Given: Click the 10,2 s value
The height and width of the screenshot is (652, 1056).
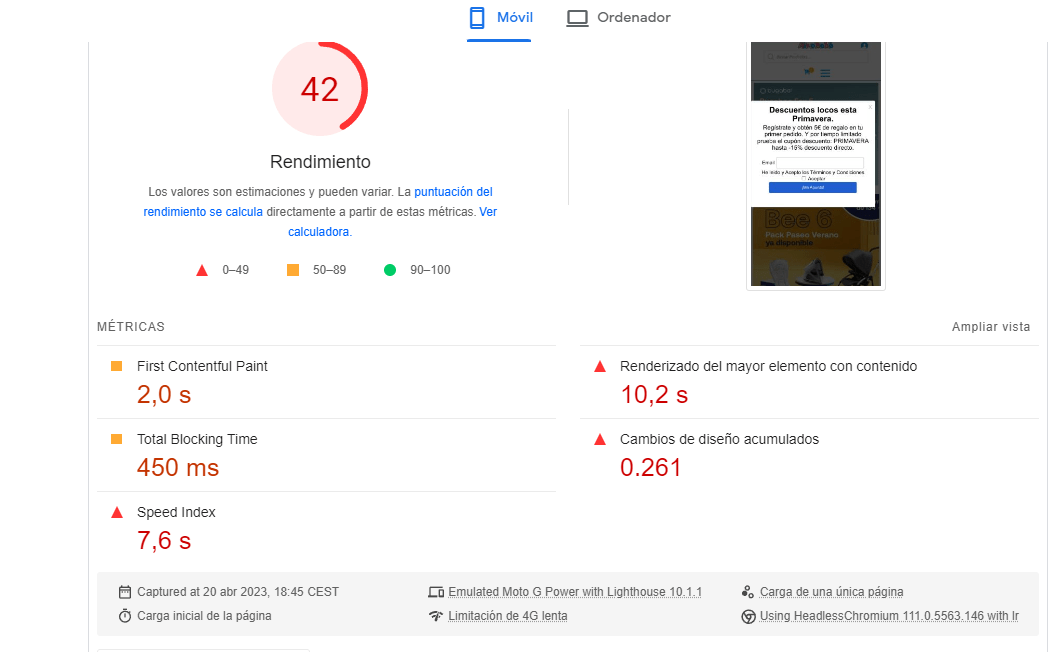Looking at the screenshot, I should tap(654, 395).
